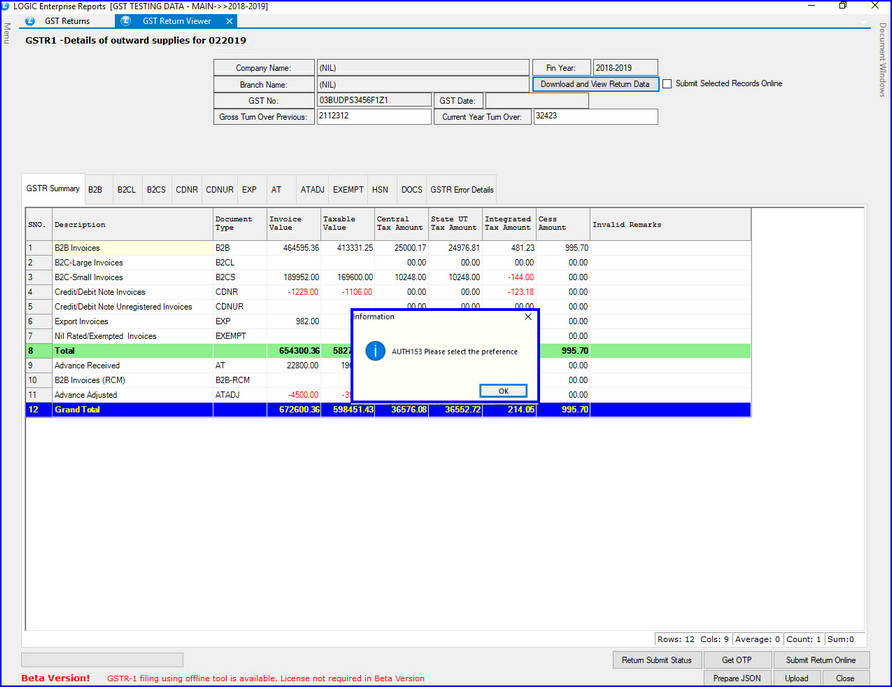Open the Menu side panel
Viewport: 892px width, 687px height.
(x=6, y=33)
